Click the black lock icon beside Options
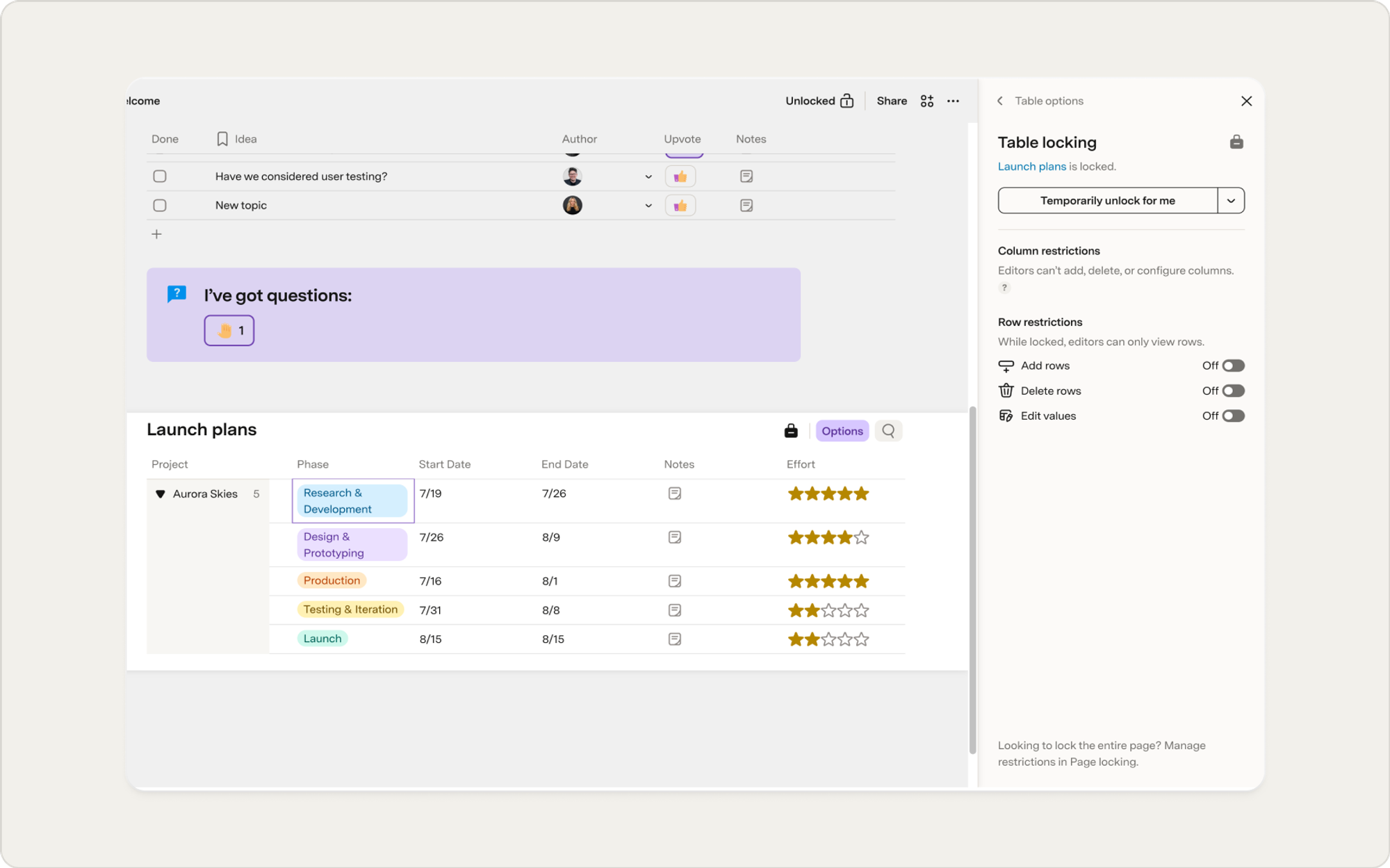 coord(791,431)
